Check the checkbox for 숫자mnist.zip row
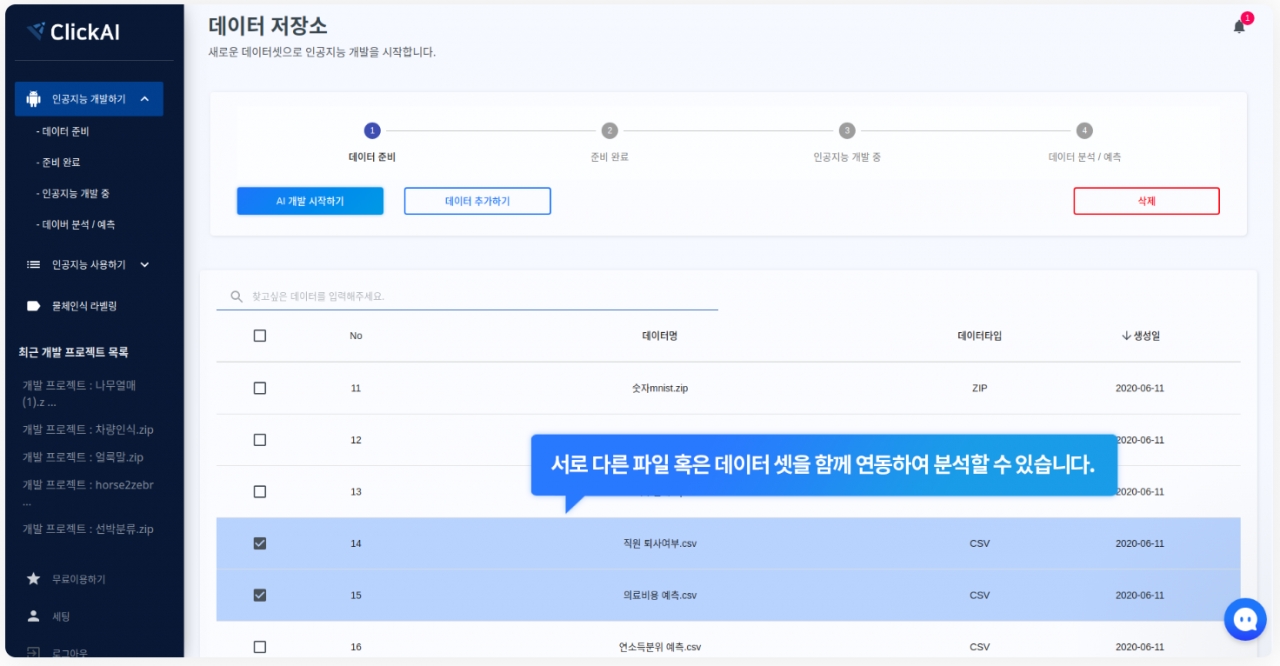 [260, 388]
